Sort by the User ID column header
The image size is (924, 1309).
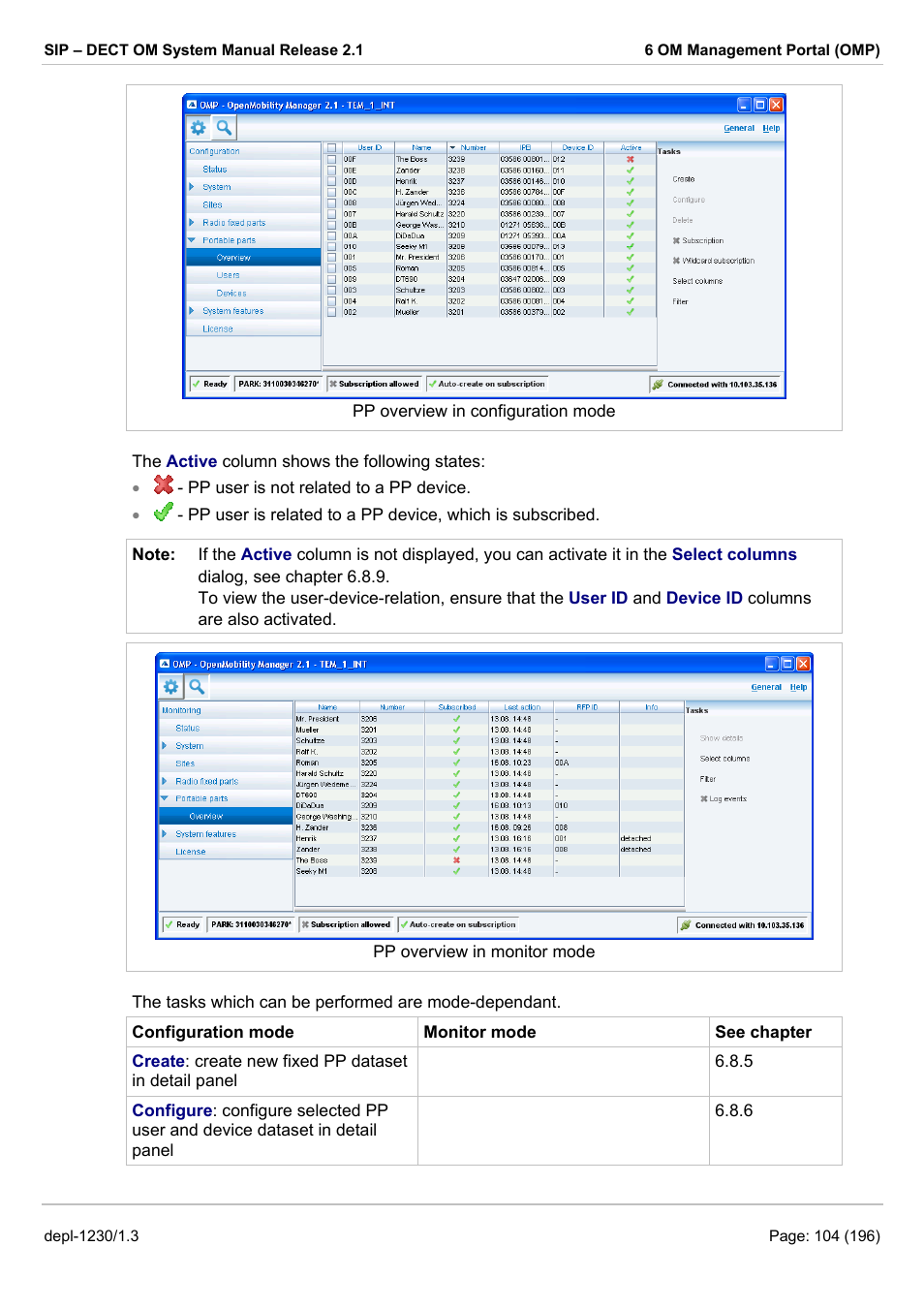pos(369,148)
